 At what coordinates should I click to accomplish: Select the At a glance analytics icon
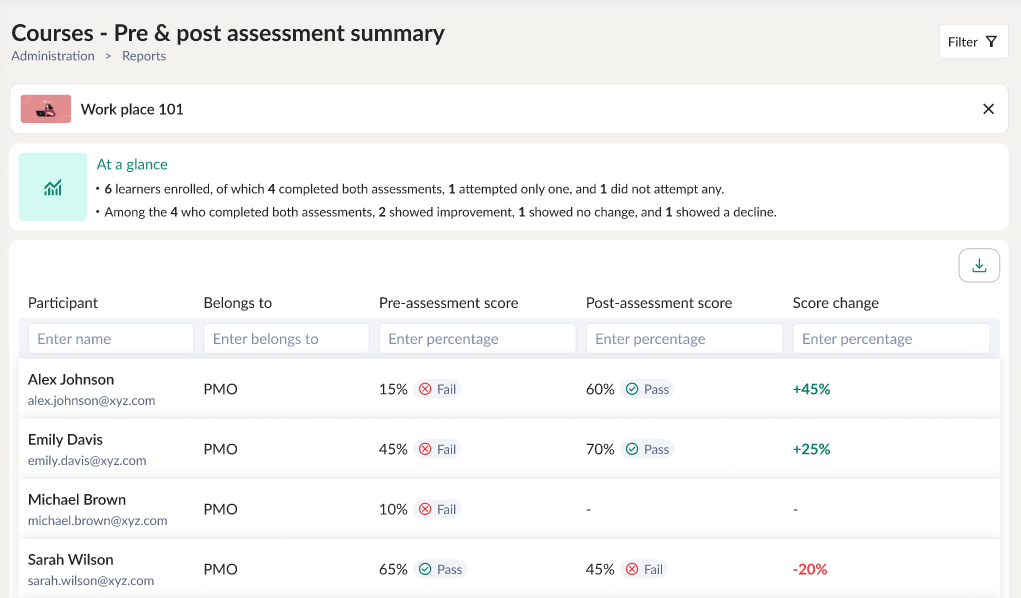click(52, 186)
